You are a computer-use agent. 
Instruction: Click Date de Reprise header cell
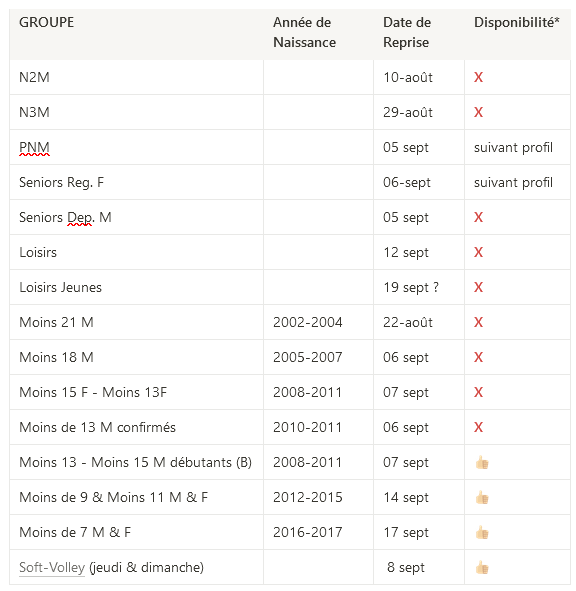coord(419,34)
